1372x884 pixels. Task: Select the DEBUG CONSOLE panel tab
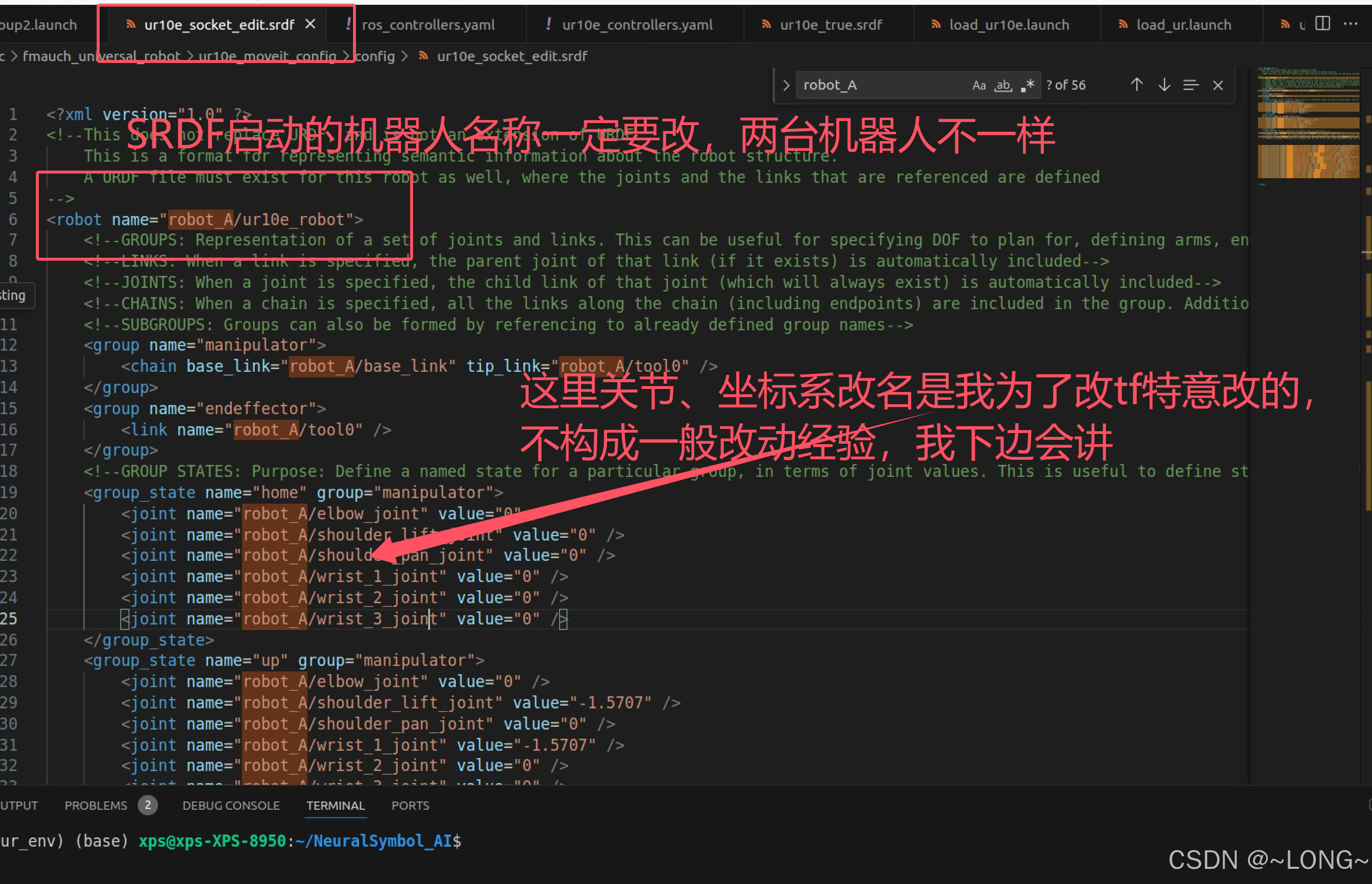coord(231,805)
